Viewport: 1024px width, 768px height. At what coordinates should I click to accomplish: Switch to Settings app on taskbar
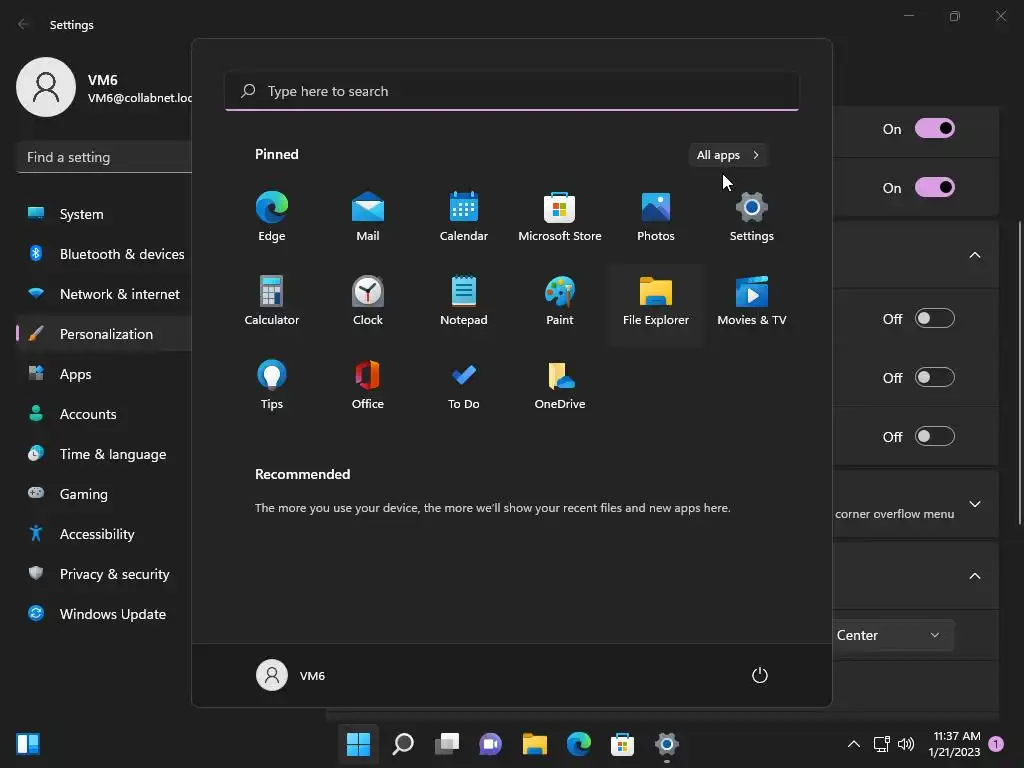point(667,744)
